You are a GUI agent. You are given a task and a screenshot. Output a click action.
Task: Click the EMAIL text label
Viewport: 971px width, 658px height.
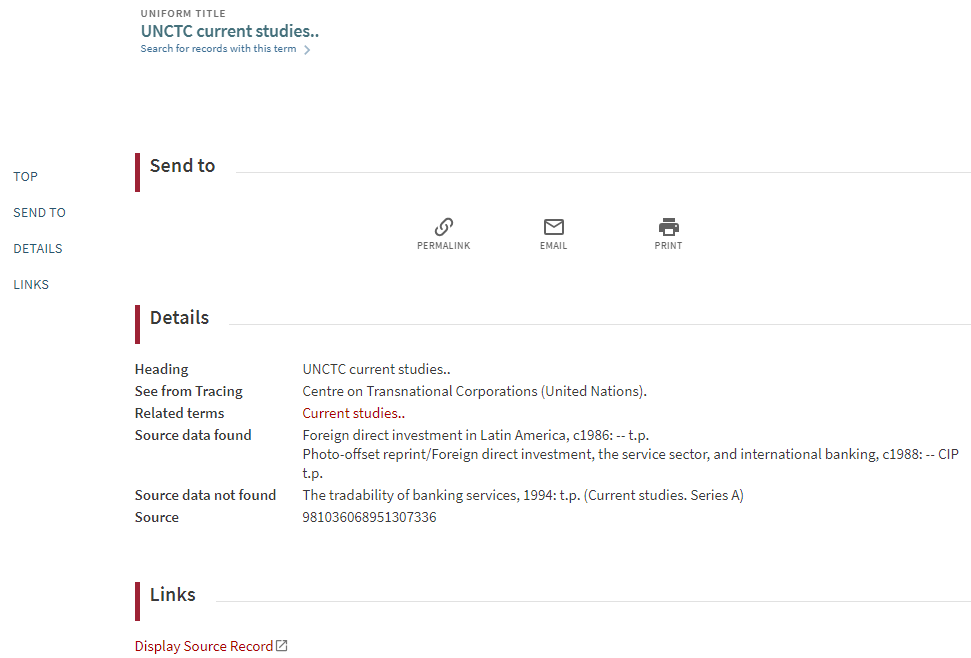coord(553,246)
